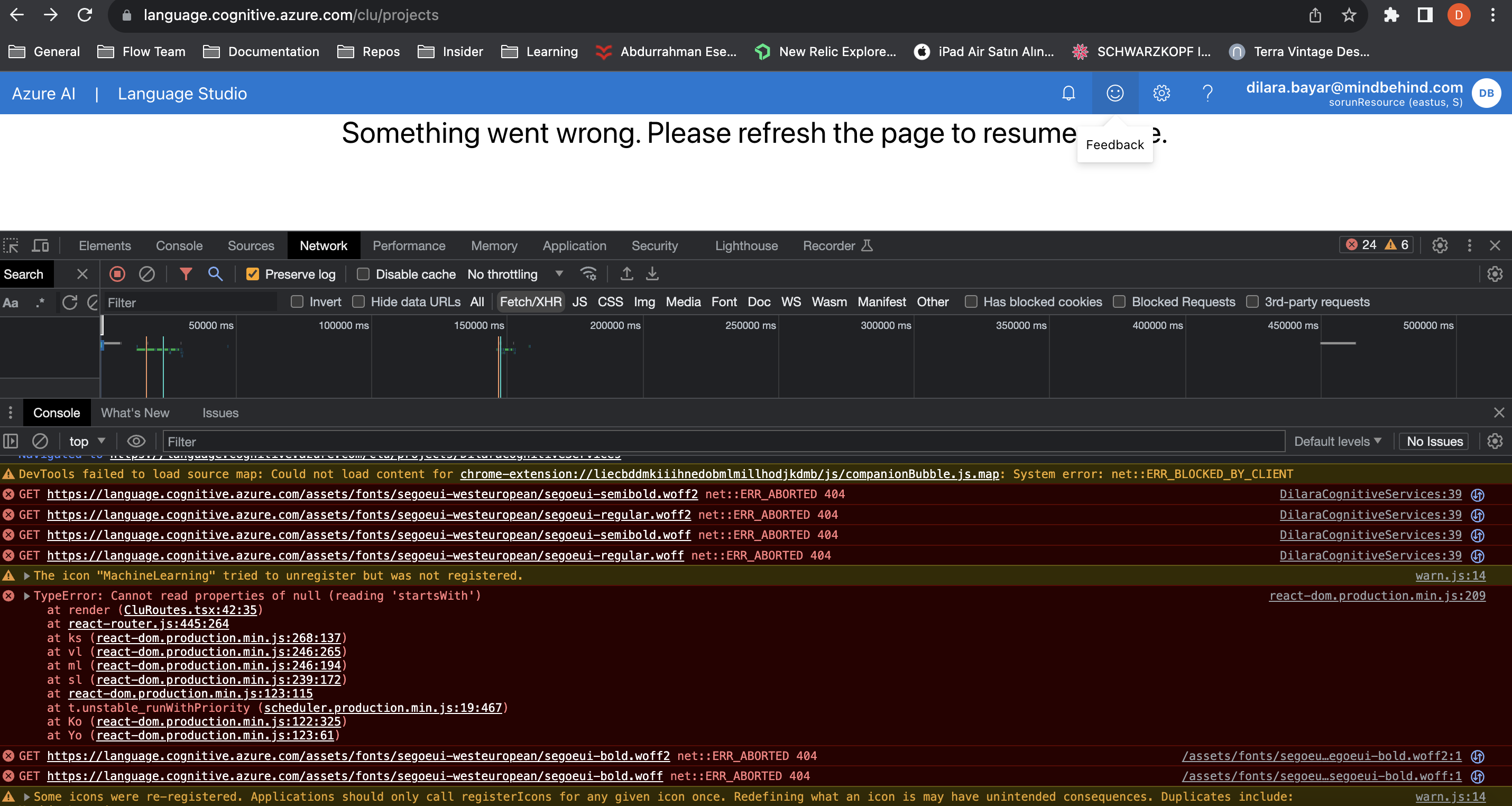
Task: Open the segoeui-semibold.woff2 URL link
Action: click(x=372, y=494)
